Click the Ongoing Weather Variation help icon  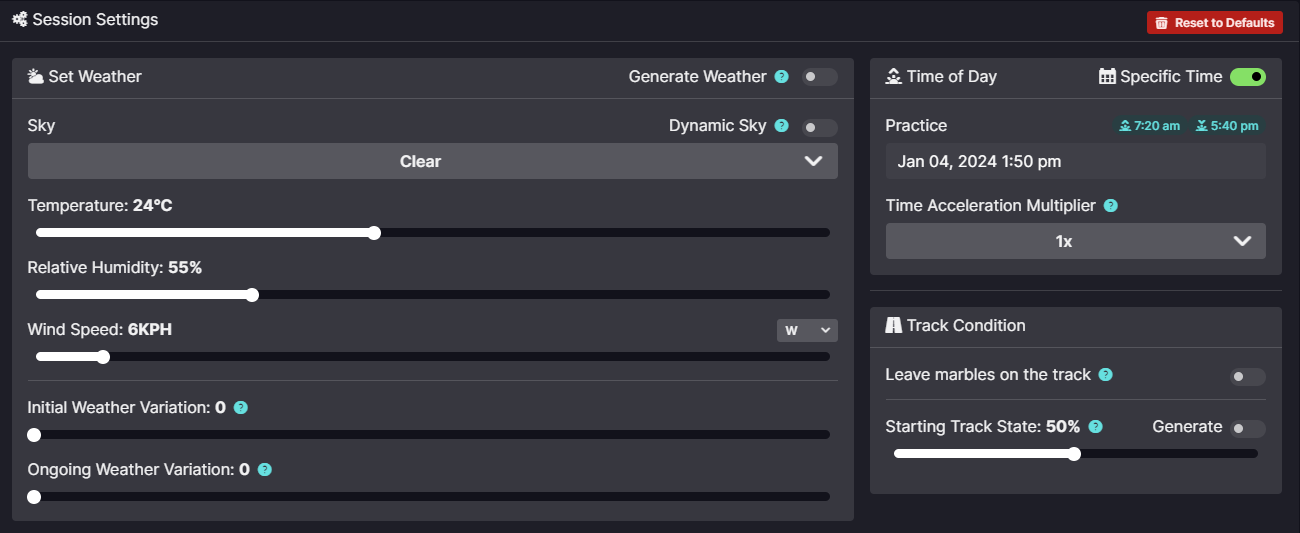[264, 470]
